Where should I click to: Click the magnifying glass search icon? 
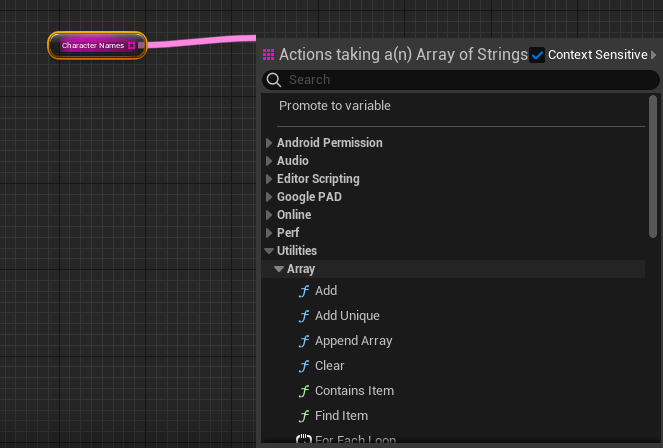[275, 80]
